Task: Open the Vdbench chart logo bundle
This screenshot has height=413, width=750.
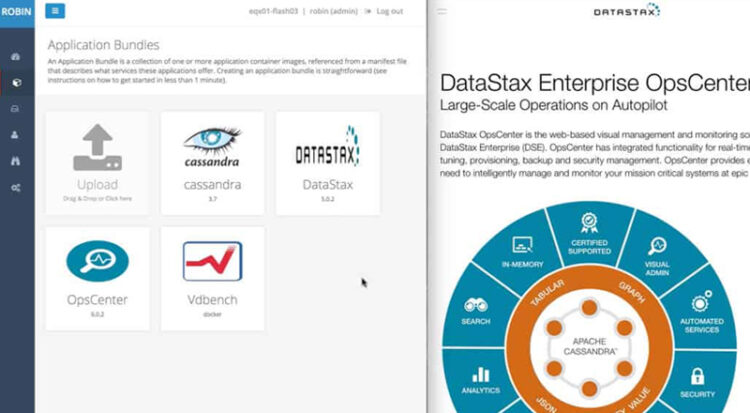Action: [212, 261]
